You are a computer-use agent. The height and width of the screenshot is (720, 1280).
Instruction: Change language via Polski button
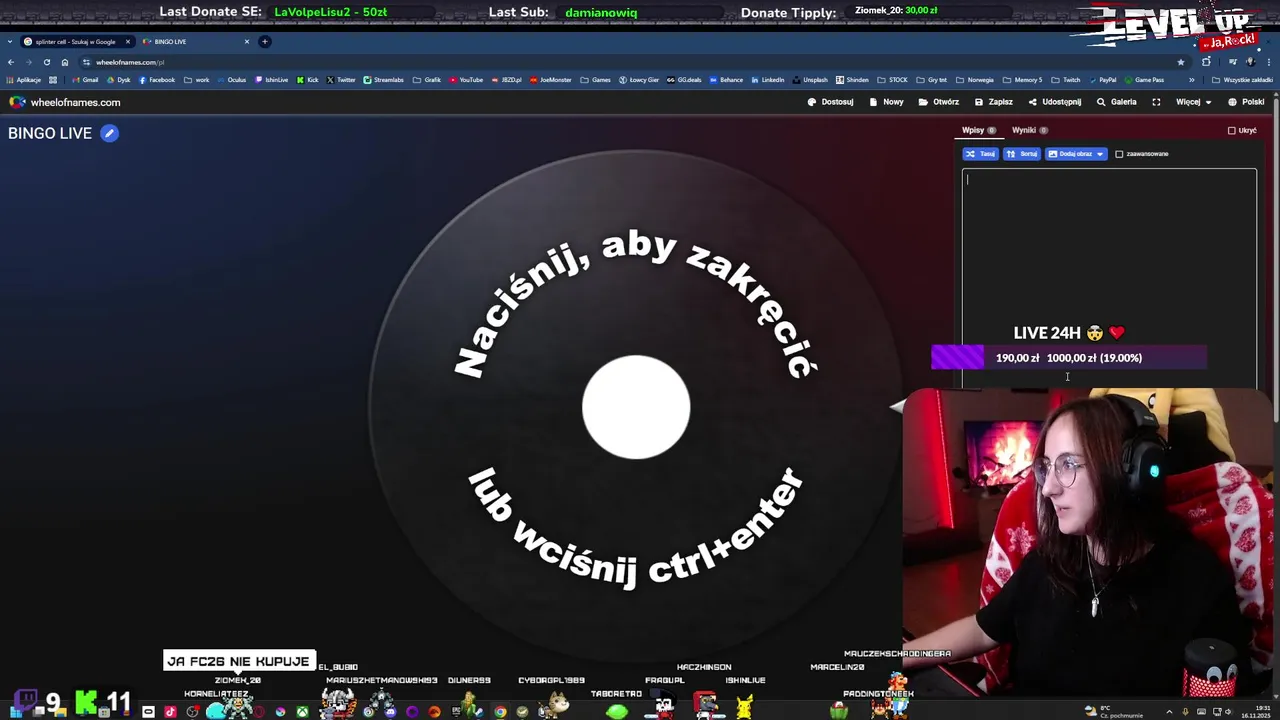[x=1246, y=102]
